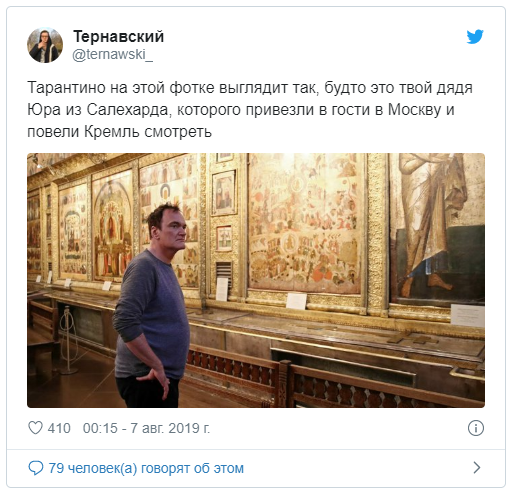Like the tweet with the heart icon
This screenshot has width=507, height=491.
click(x=35, y=428)
